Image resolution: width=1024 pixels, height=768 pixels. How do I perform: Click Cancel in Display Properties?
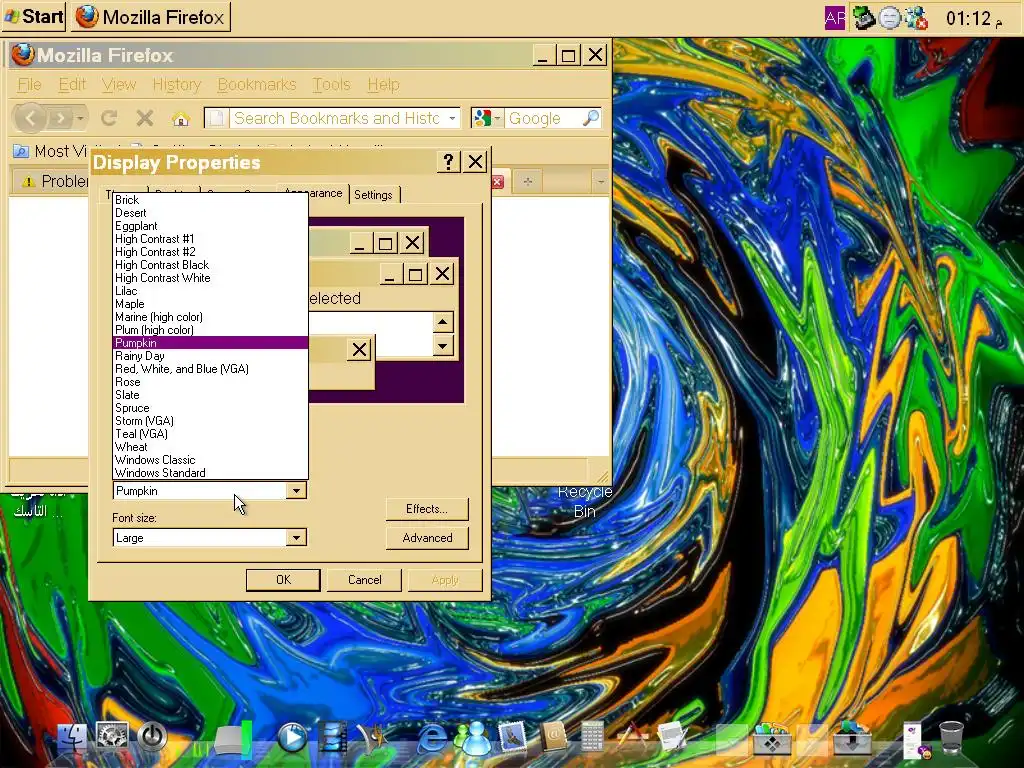pos(364,580)
